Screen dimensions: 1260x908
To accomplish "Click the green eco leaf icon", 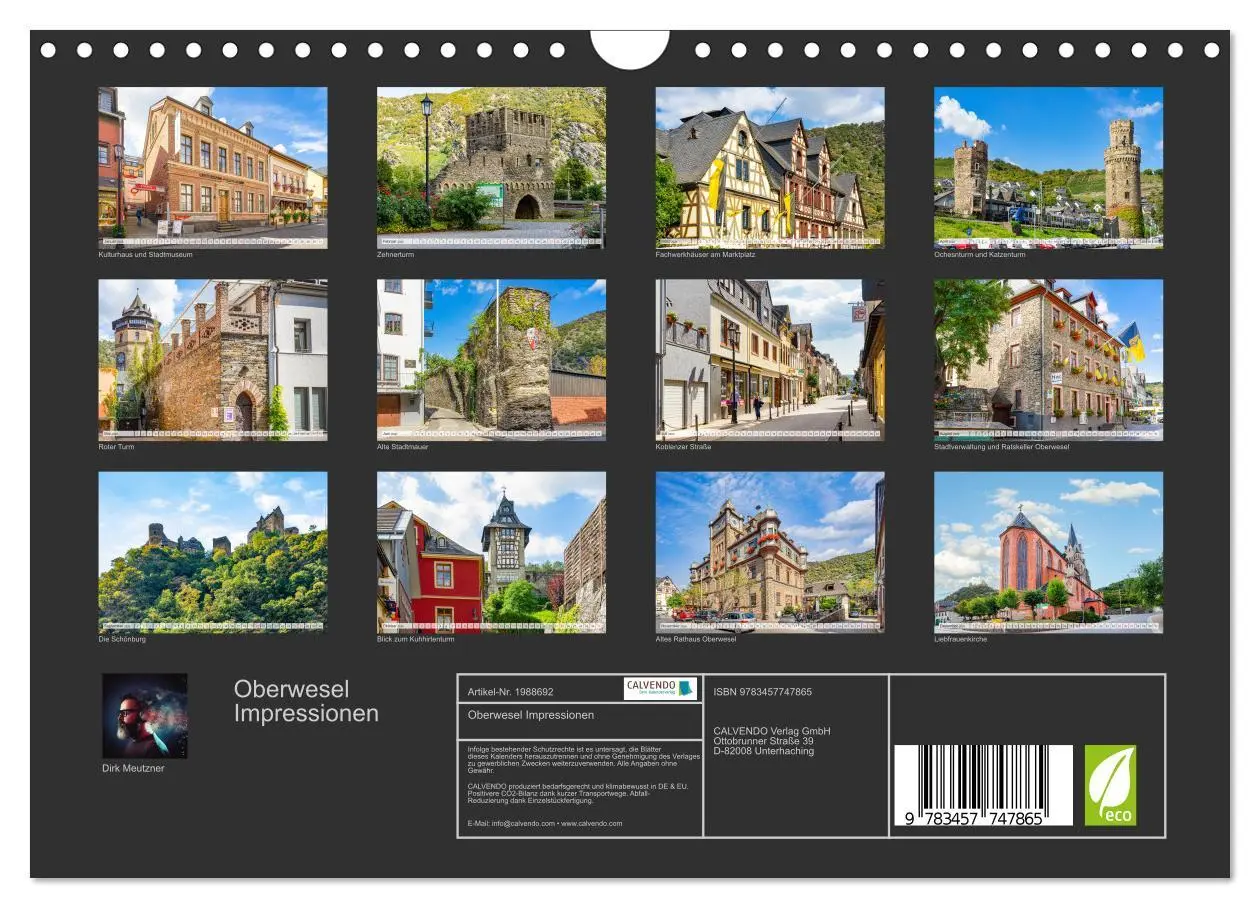I will coord(1111,785).
